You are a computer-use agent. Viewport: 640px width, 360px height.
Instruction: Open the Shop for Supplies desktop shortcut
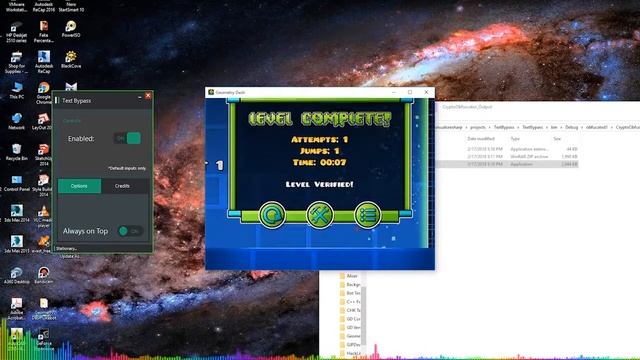[16, 62]
